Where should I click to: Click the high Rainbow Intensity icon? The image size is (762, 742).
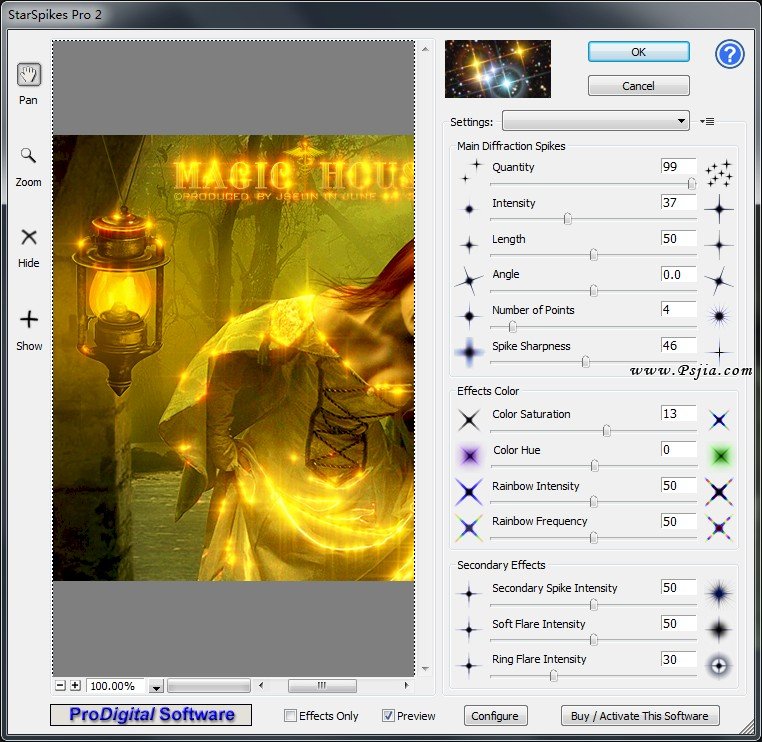(x=719, y=492)
